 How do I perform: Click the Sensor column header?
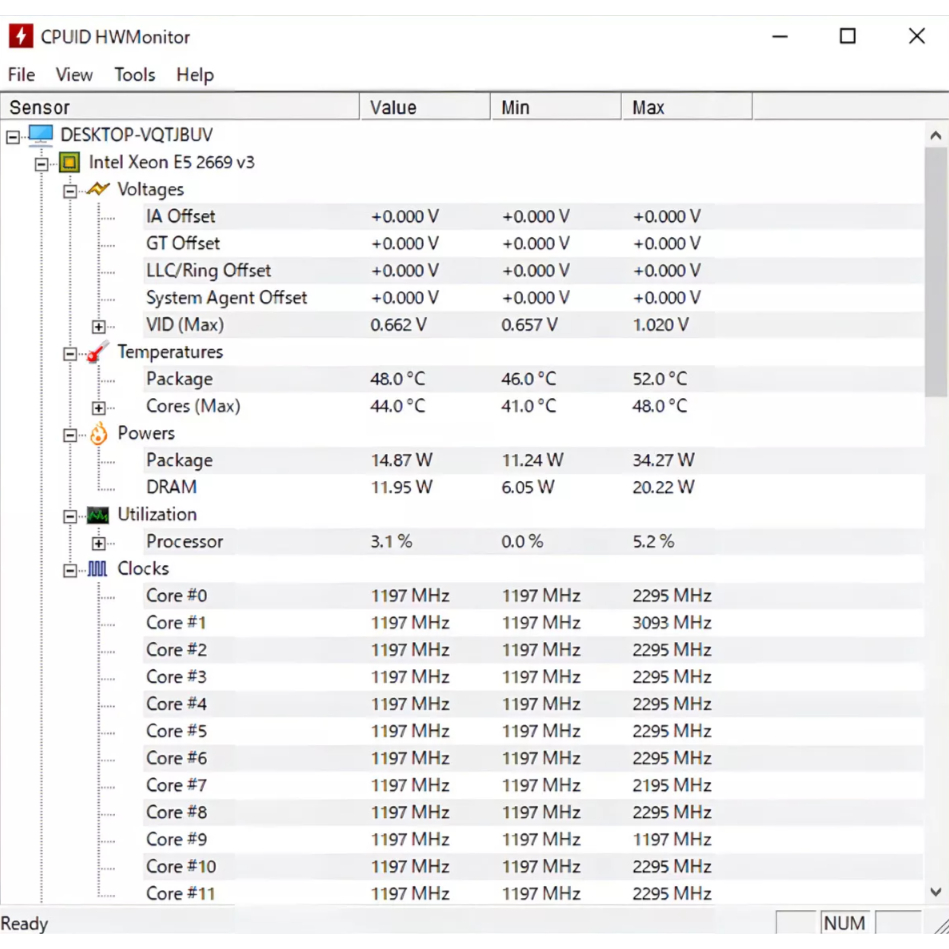[x=180, y=107]
